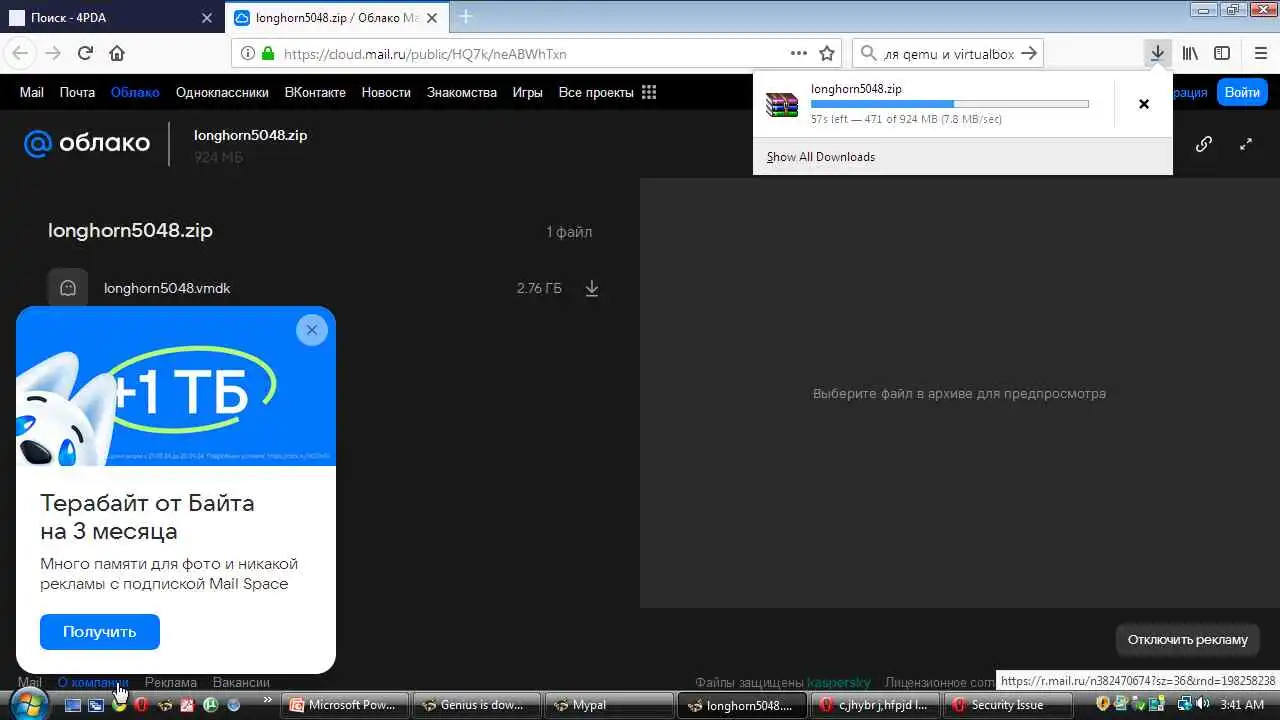
Task: Open the page actions three-dot menu
Action: [799, 53]
